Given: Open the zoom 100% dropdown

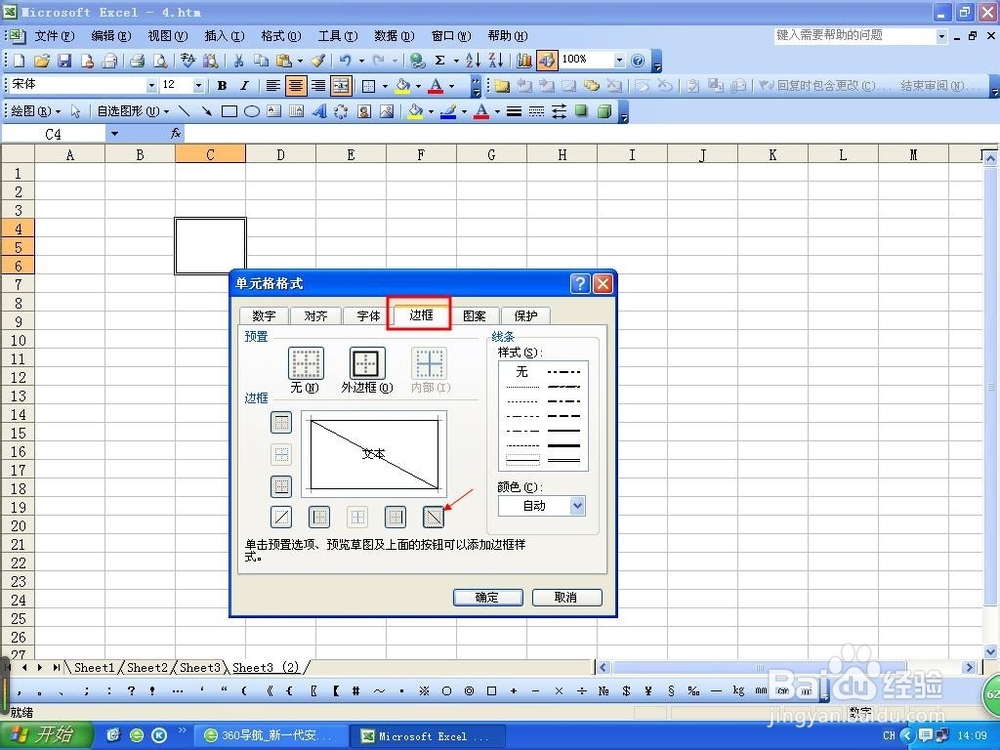Looking at the screenshot, I should pos(619,60).
